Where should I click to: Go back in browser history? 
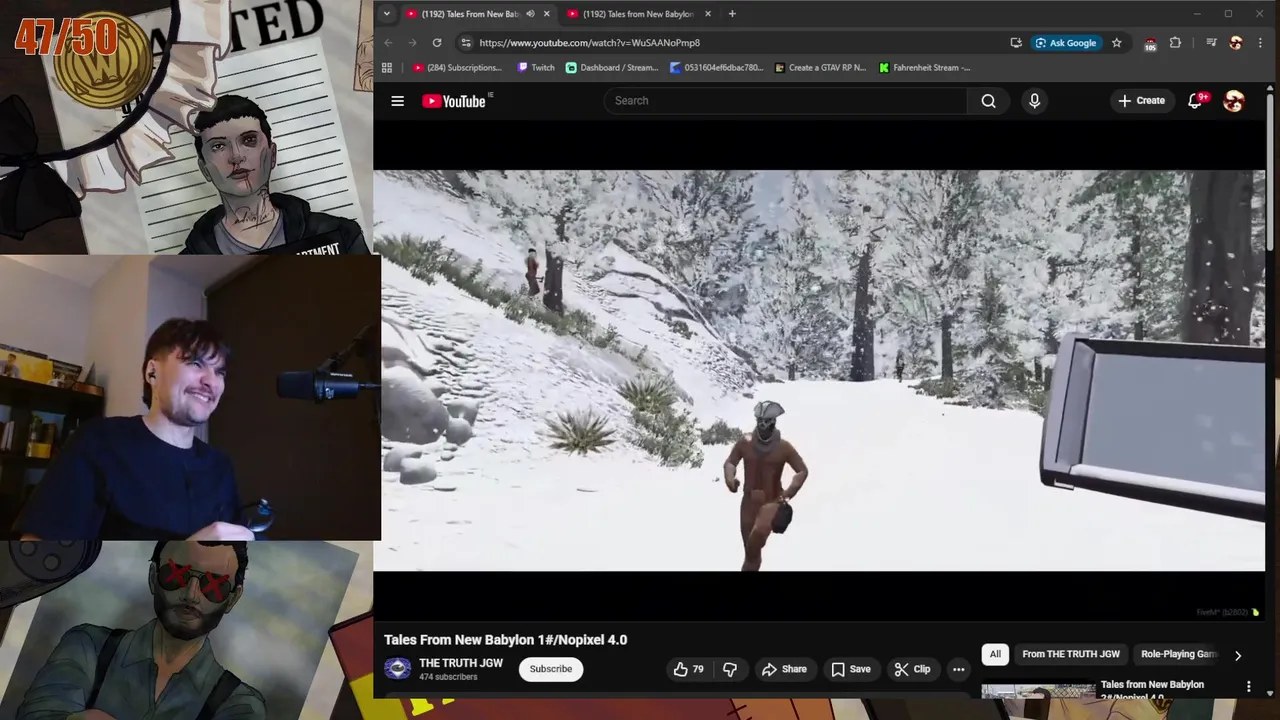coord(388,43)
